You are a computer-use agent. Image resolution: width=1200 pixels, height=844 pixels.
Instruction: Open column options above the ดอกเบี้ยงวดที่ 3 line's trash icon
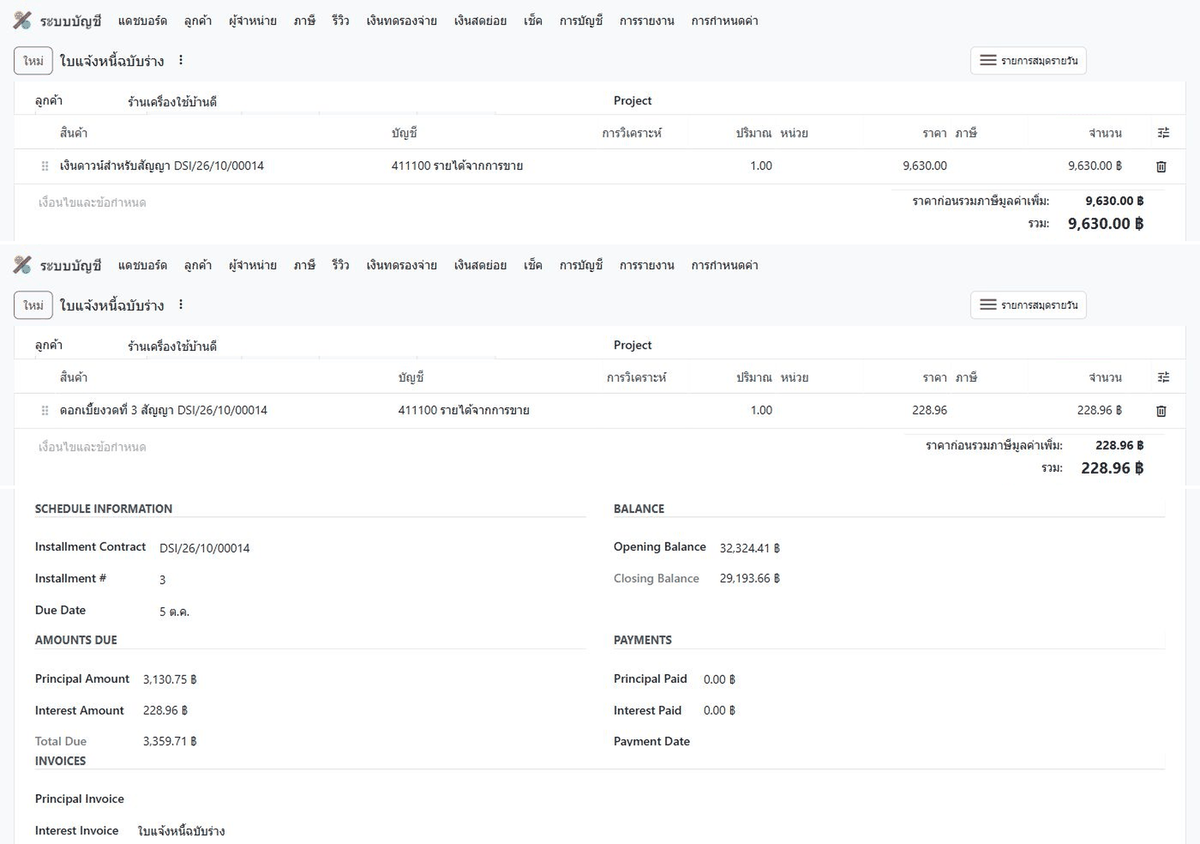click(x=1163, y=378)
